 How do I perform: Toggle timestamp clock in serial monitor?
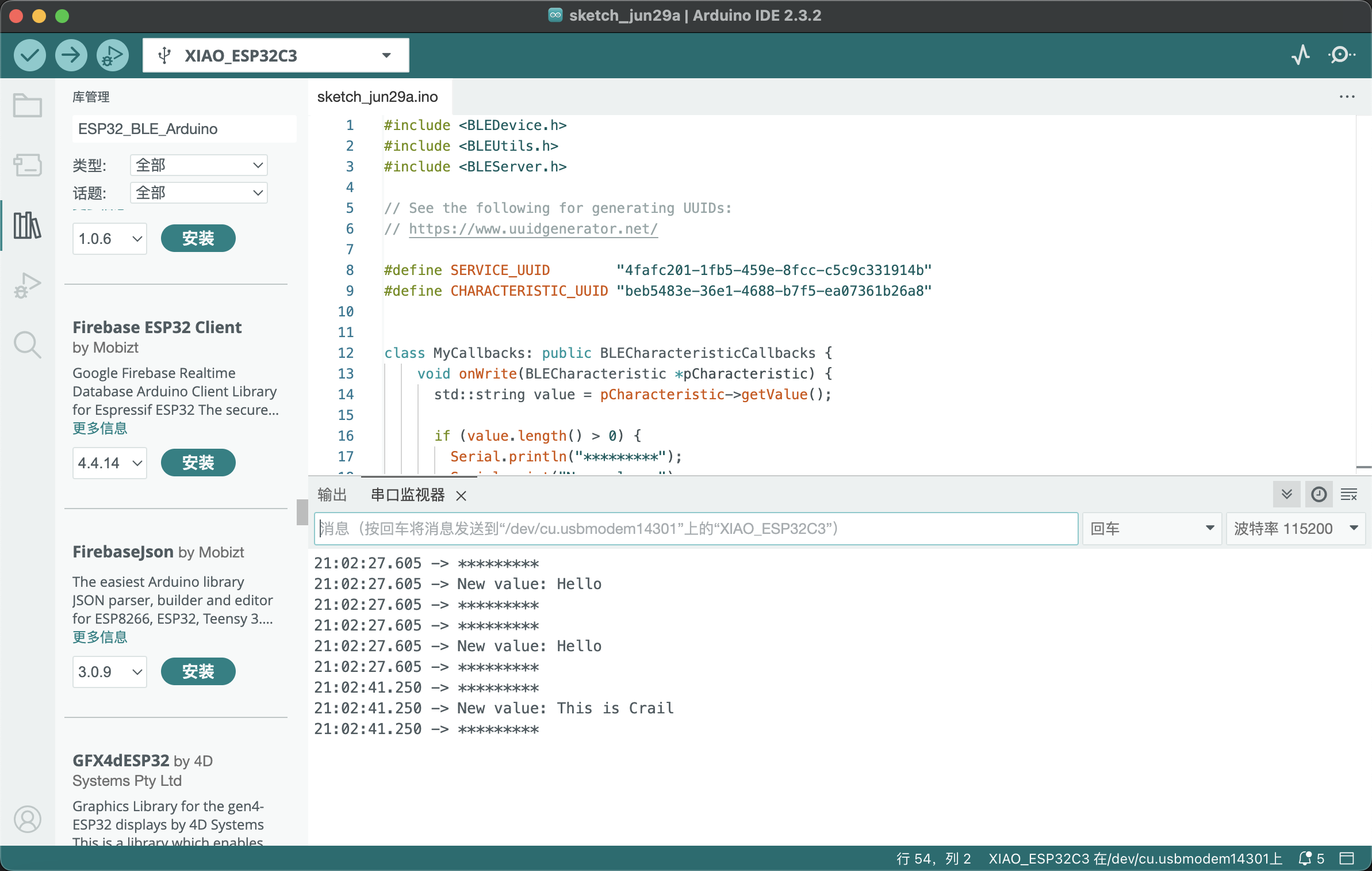click(1319, 494)
